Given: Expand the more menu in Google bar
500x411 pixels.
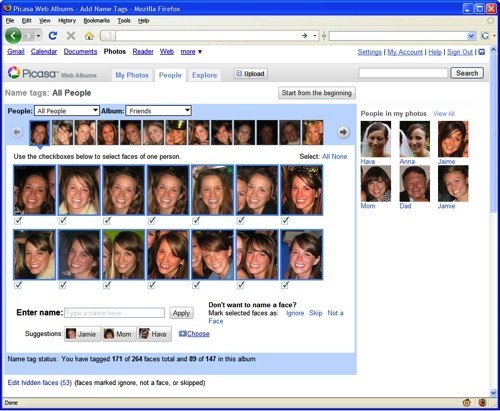Looking at the screenshot, I should click(191, 52).
